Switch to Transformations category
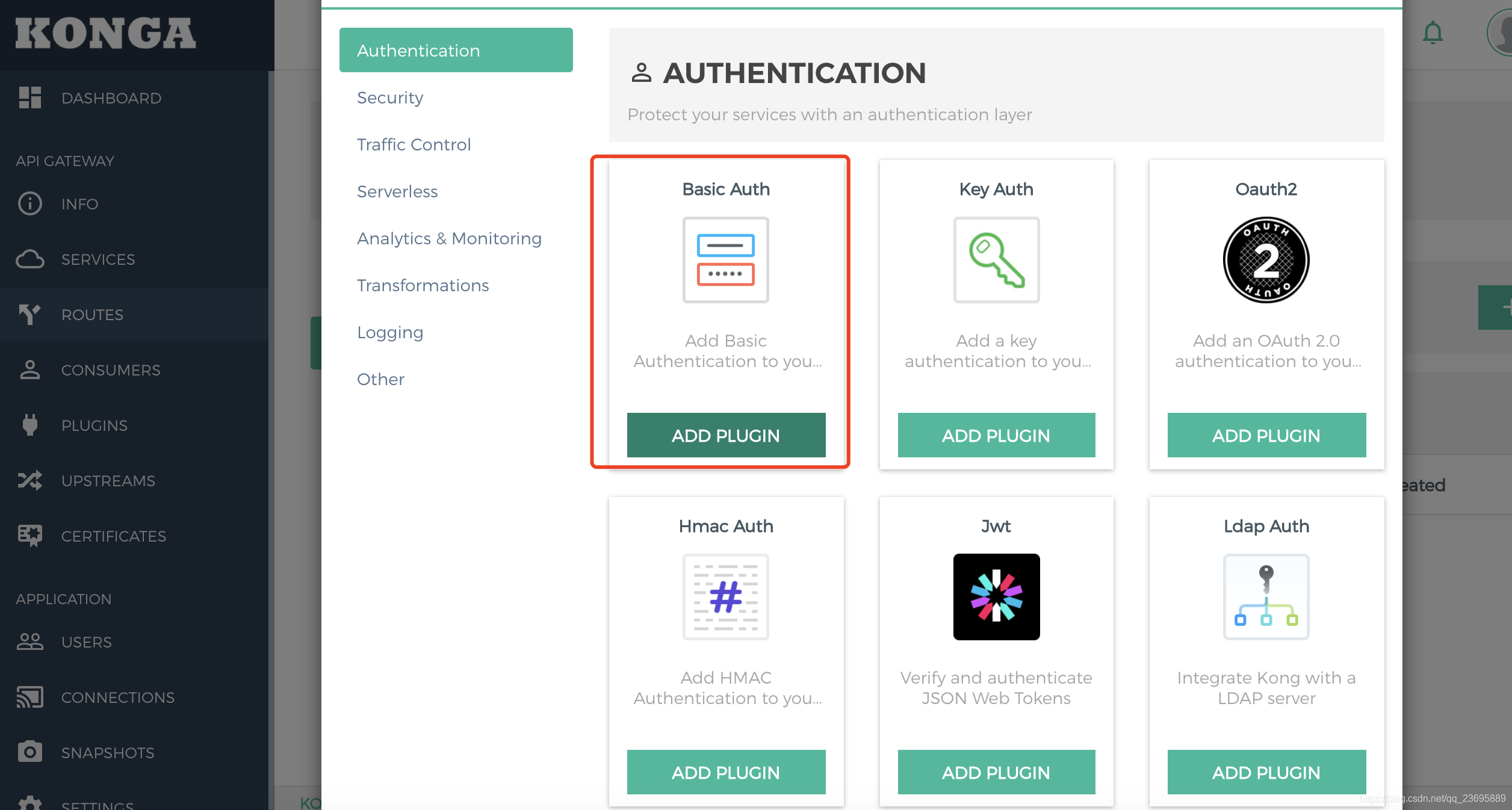The width and height of the screenshot is (1512, 810). [x=456, y=285]
